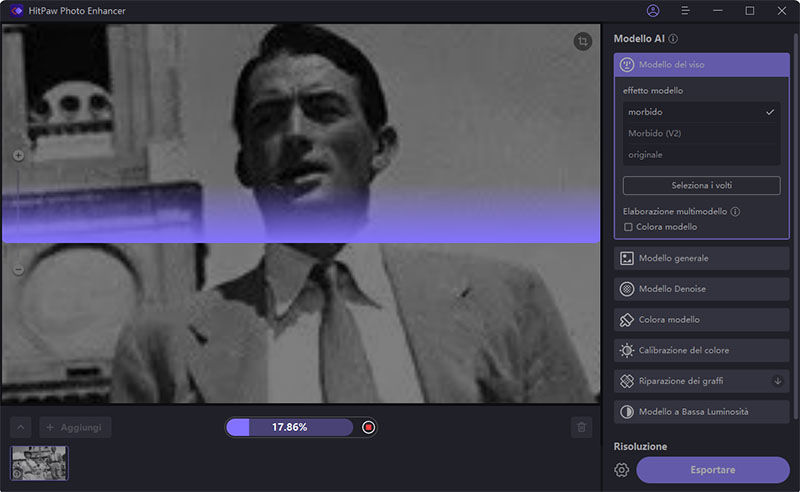Click the Esportare button
Viewport: 800px width, 492px height.
tap(713, 470)
